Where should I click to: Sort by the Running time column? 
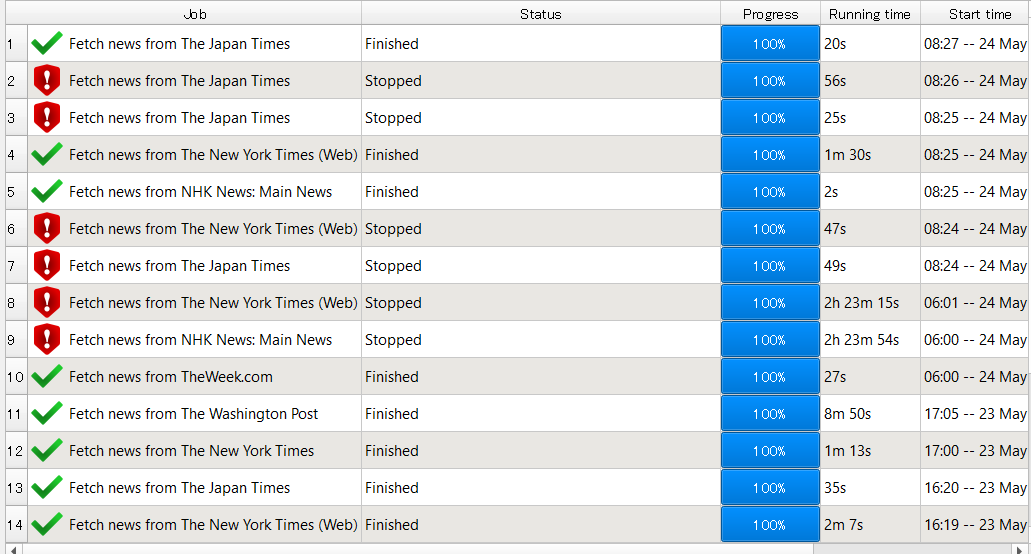[x=869, y=14]
